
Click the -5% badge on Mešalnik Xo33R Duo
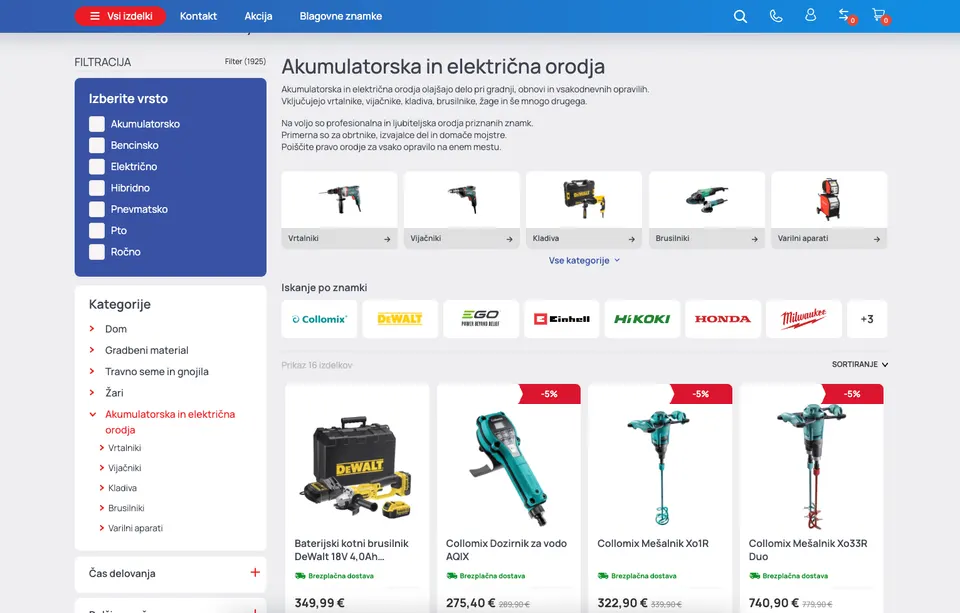coord(852,394)
